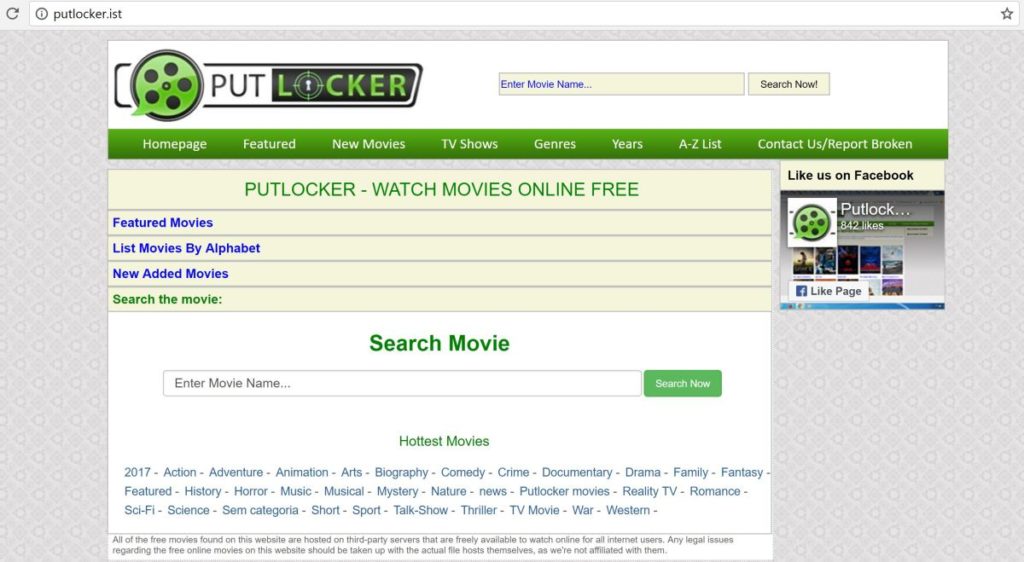Select the Documentary genre link

(x=577, y=472)
